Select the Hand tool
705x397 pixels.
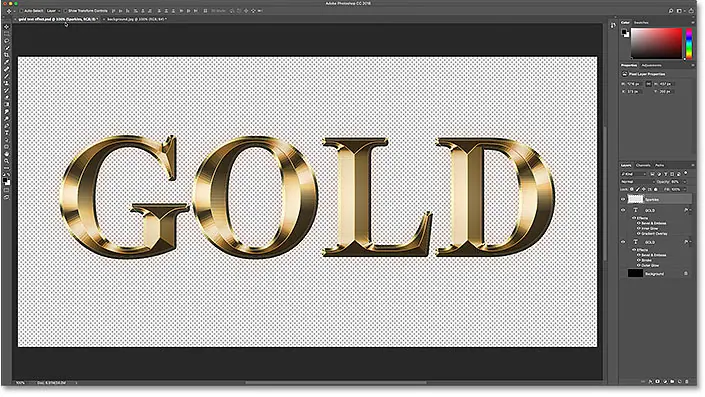pyautogui.click(x=6, y=154)
